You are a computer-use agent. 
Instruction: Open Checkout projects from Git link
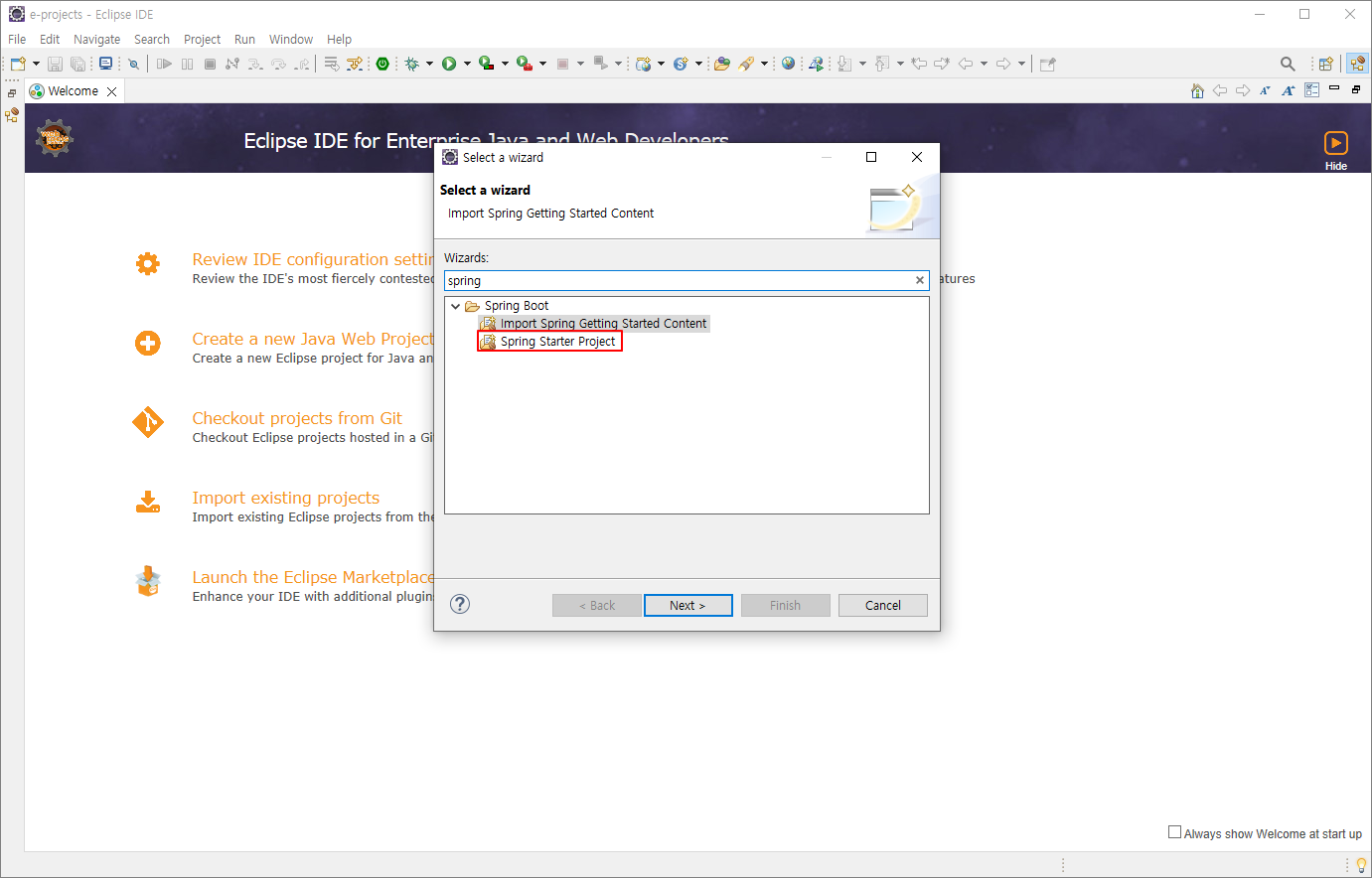coord(297,418)
